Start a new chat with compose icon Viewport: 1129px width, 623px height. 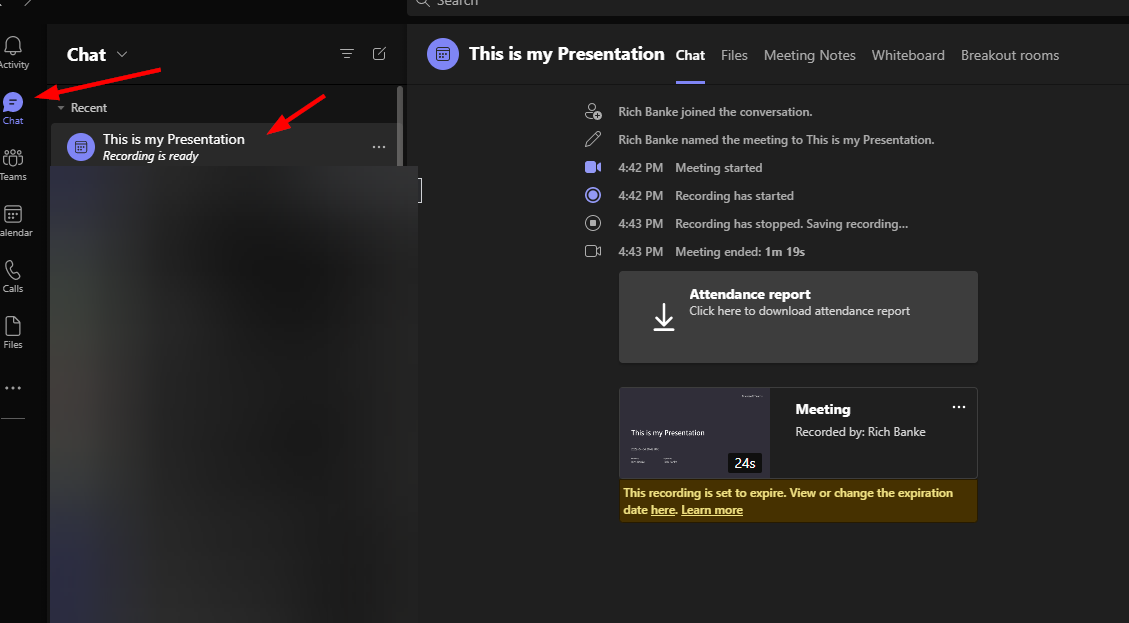379,54
